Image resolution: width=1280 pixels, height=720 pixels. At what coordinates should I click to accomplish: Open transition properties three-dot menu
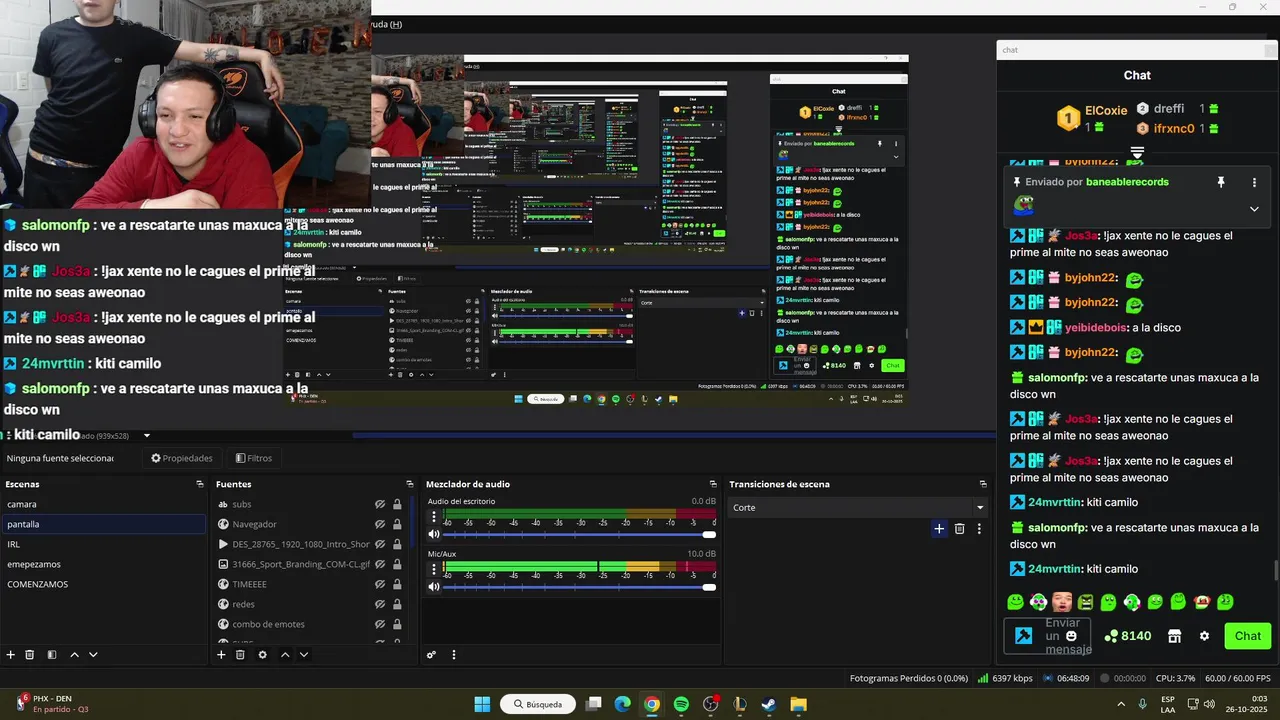979,528
